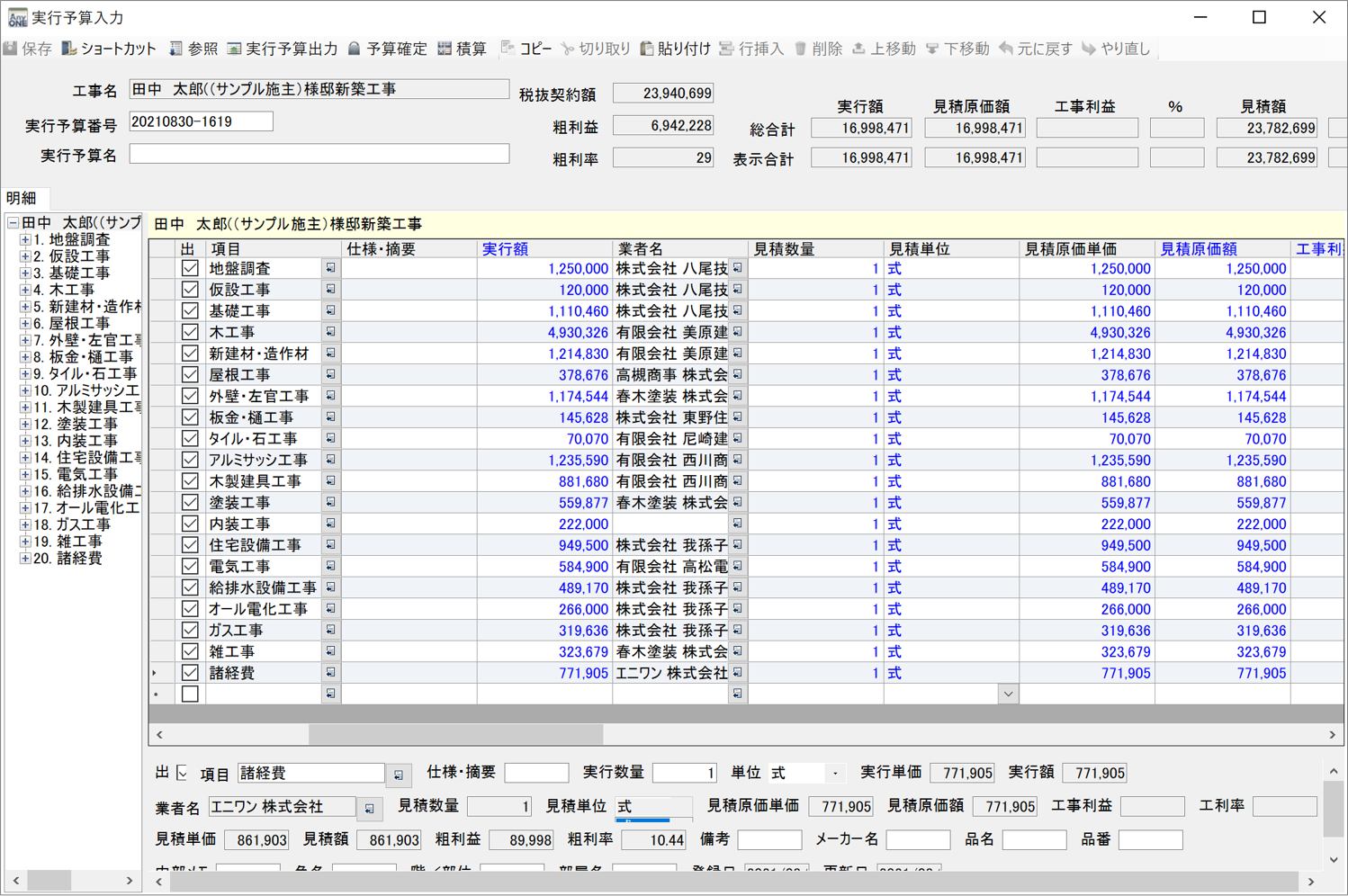Click the 実行額 column header
1348x896 pixels.
coord(505,249)
